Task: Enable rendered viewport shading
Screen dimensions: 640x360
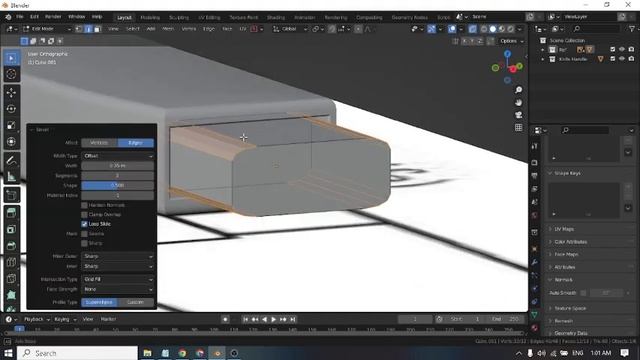Action: (511, 29)
